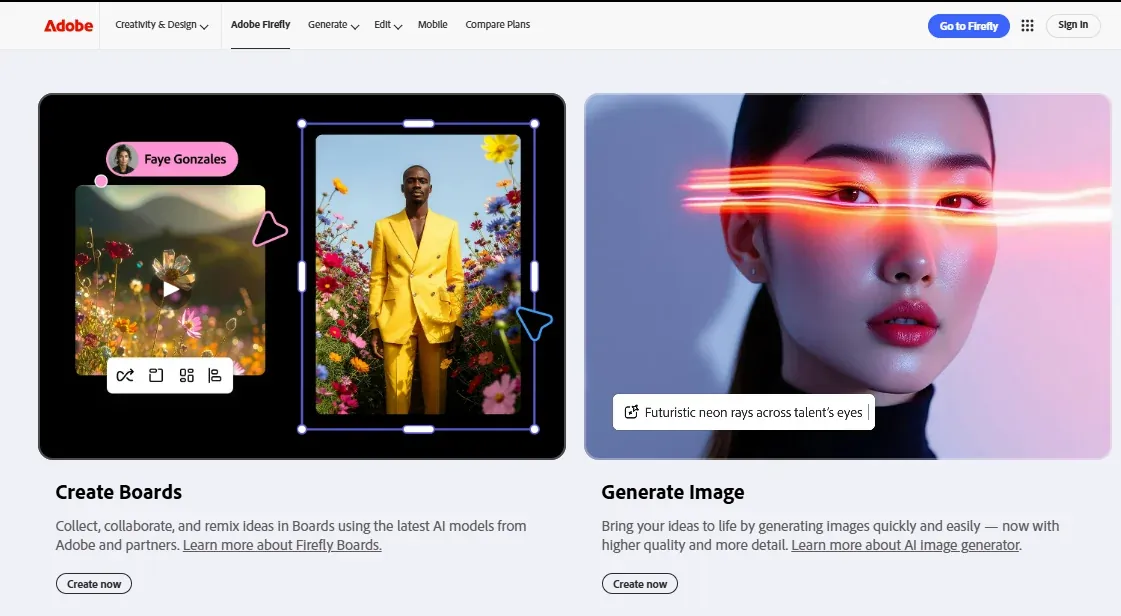
Task: Expand the Creativity & Design dropdown
Action: [161, 25]
